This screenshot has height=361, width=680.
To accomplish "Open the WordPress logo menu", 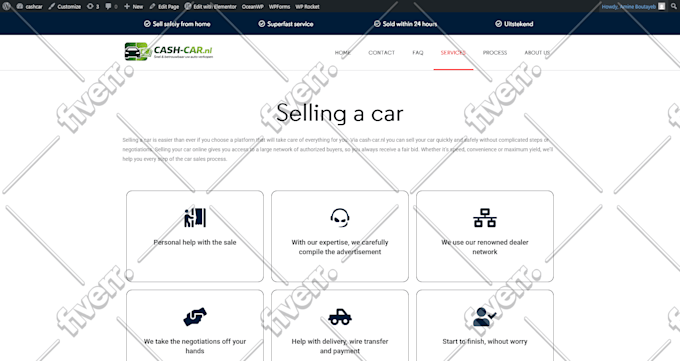I will pyautogui.click(x=7, y=7).
